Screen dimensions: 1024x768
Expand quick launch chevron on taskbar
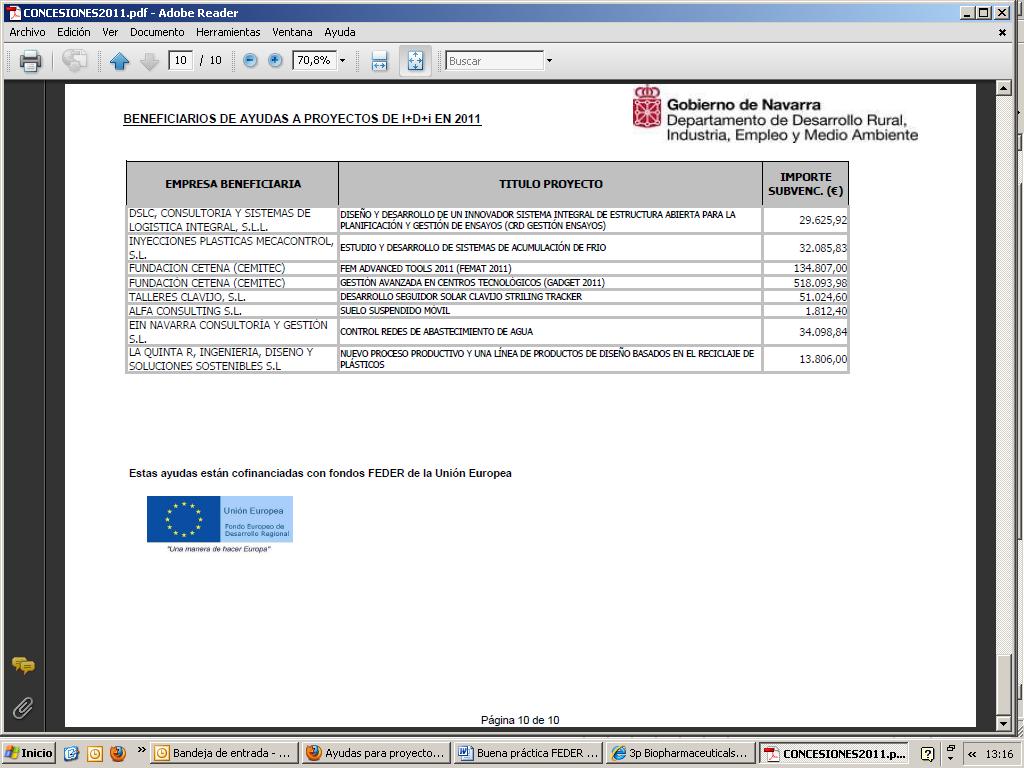pyautogui.click(x=141, y=750)
